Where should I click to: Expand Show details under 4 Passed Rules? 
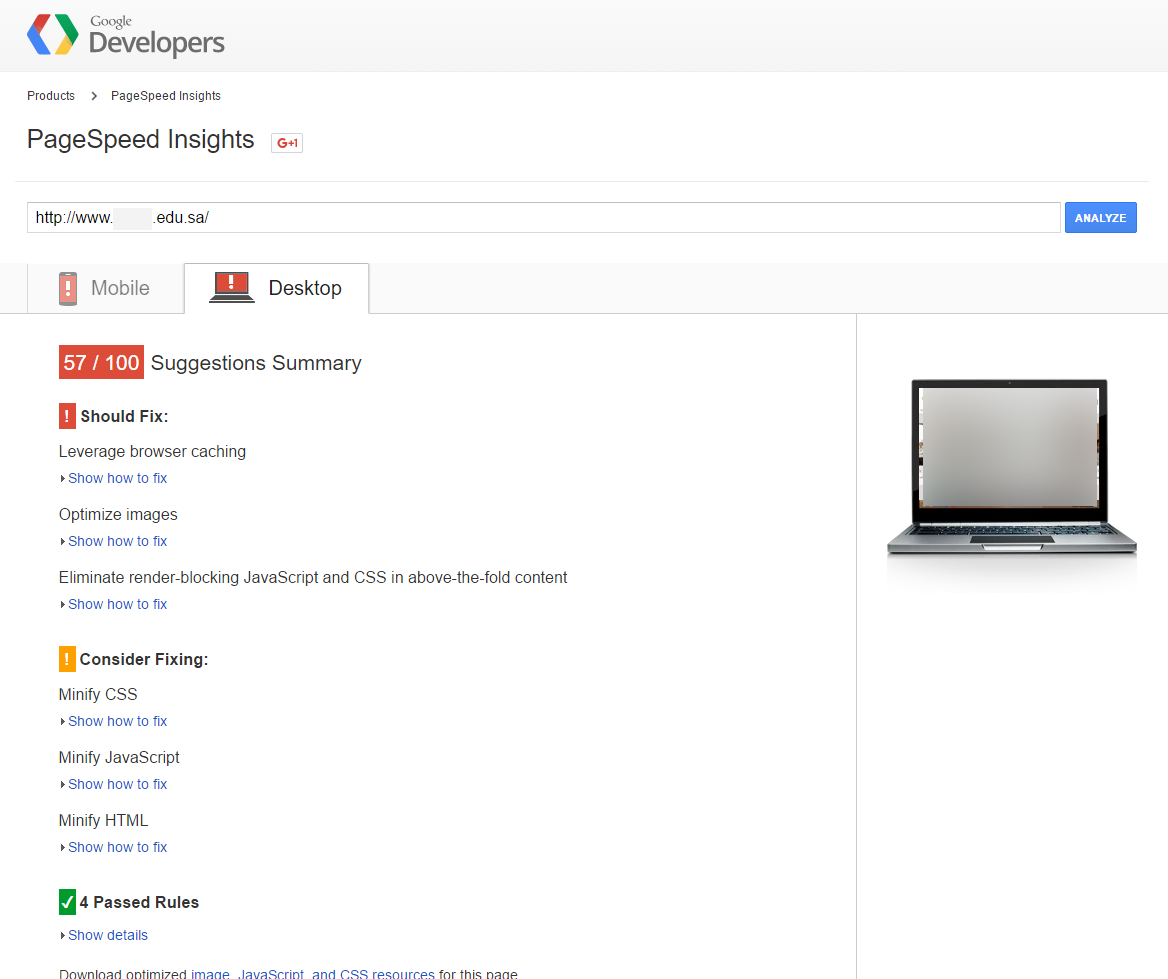107,935
